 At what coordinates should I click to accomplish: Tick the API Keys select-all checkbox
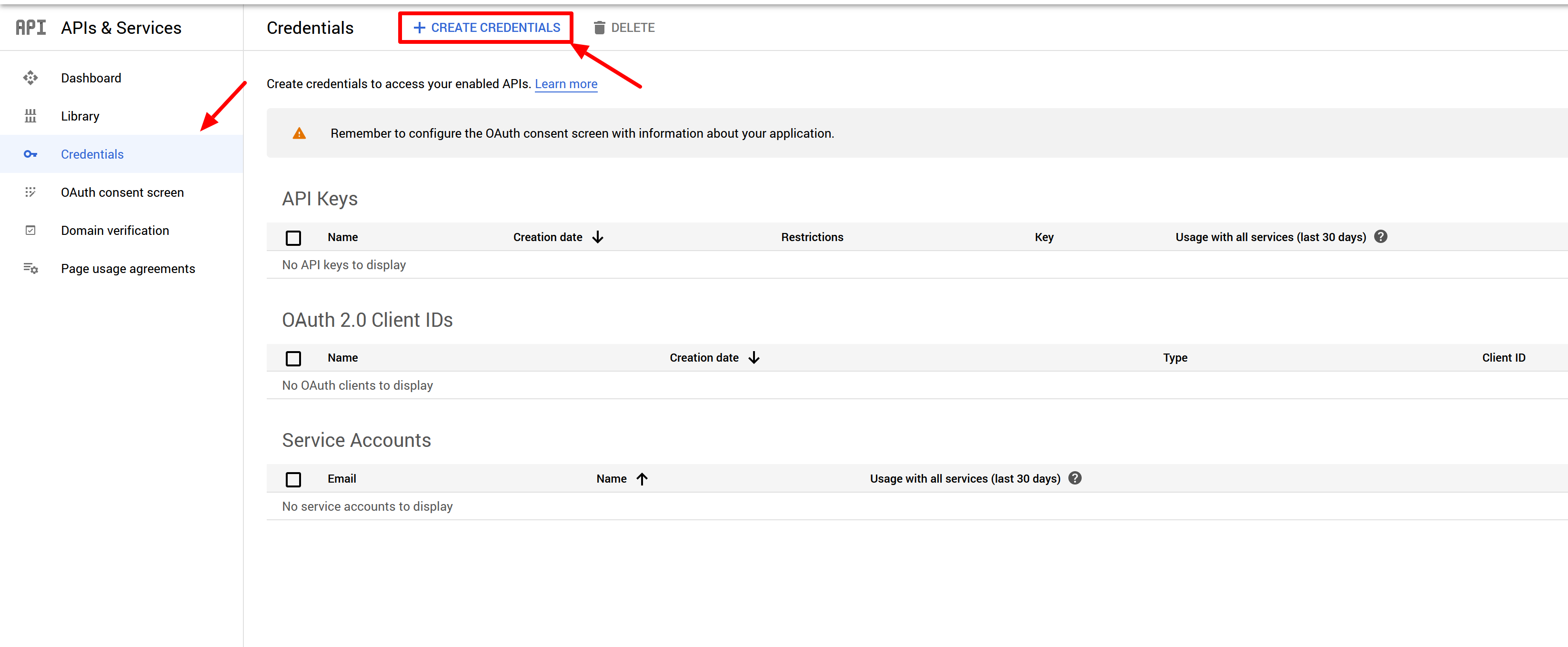[x=293, y=238]
